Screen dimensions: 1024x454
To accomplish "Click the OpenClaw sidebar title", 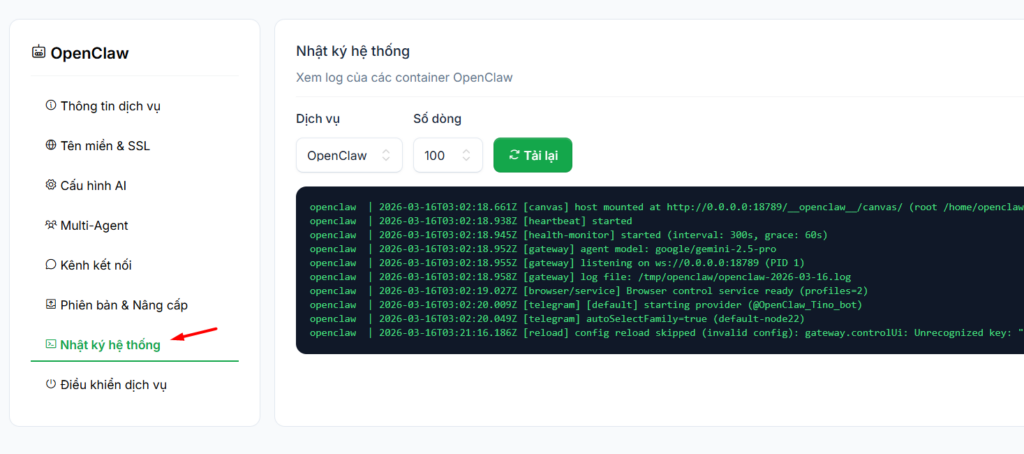I will (89, 53).
